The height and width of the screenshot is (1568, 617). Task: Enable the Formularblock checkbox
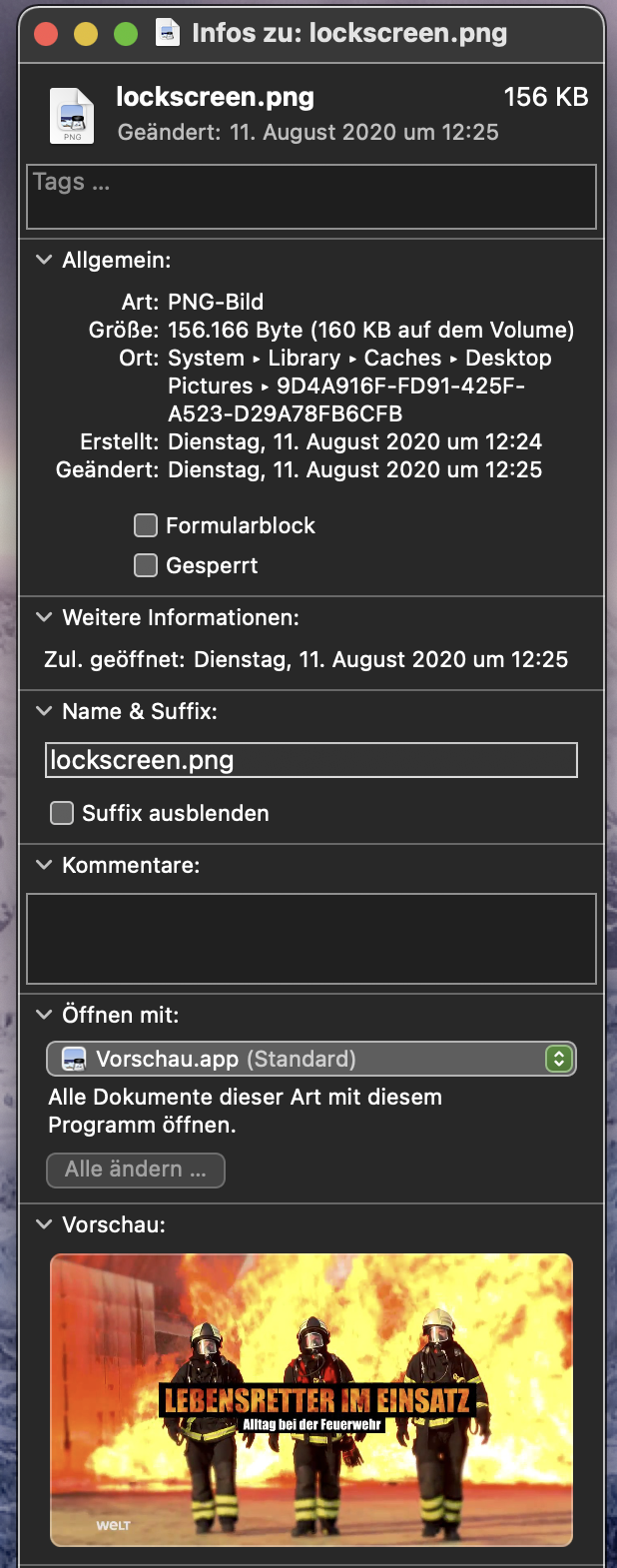(x=146, y=525)
